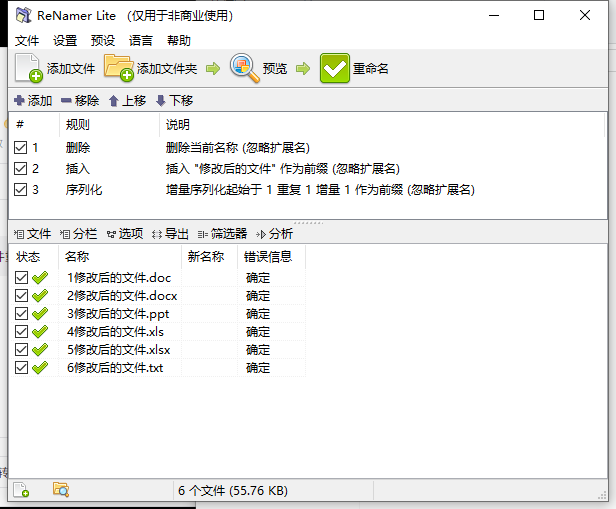
Task: Click the green status check of 2修改后的文件.docx
Action: tap(40, 295)
